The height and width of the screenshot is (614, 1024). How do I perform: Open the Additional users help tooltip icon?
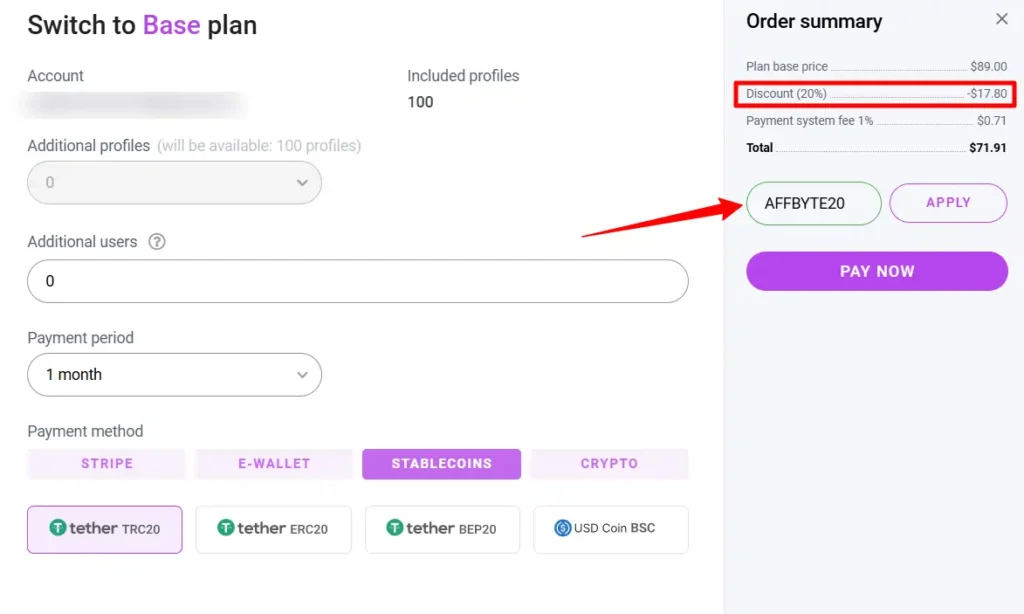coord(157,241)
